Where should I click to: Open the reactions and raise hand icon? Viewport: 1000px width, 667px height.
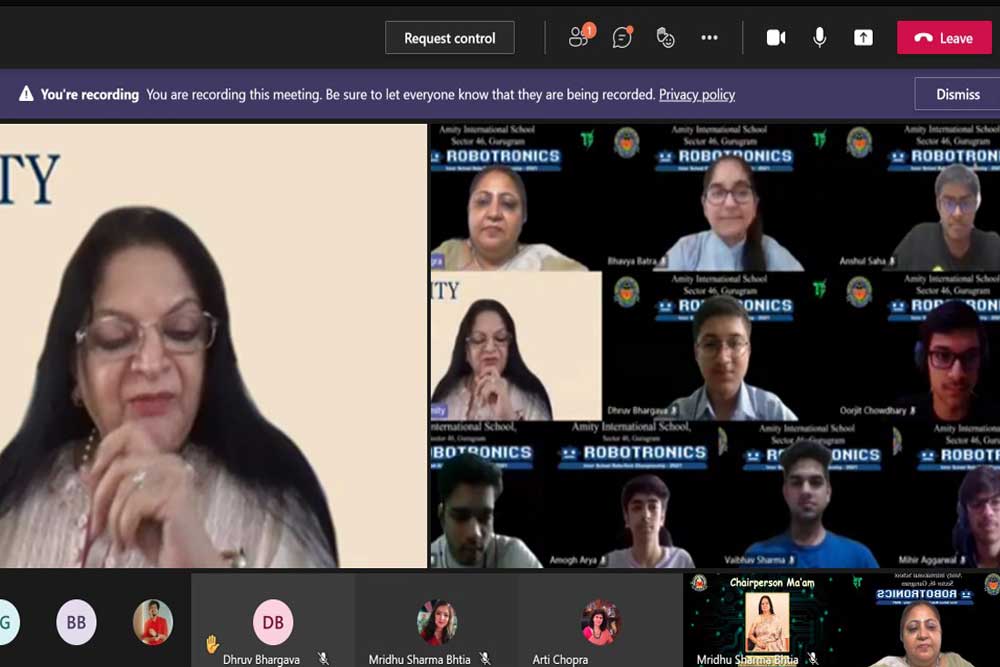coord(665,38)
